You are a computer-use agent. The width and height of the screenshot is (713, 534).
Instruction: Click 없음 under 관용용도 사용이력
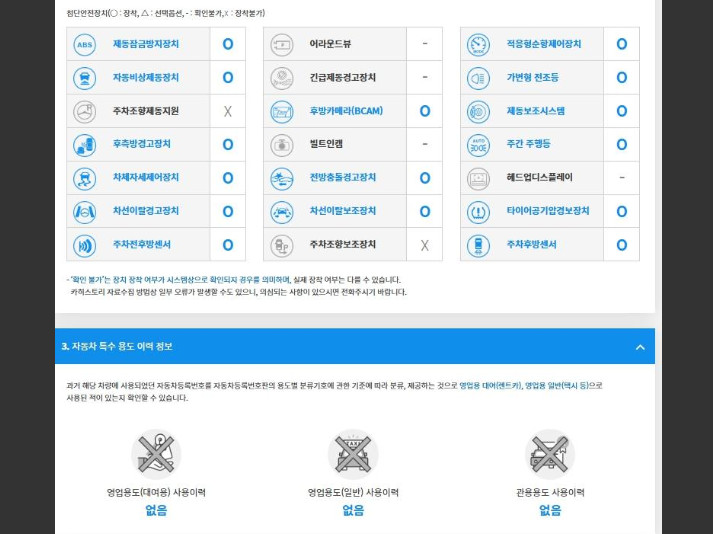coord(550,511)
